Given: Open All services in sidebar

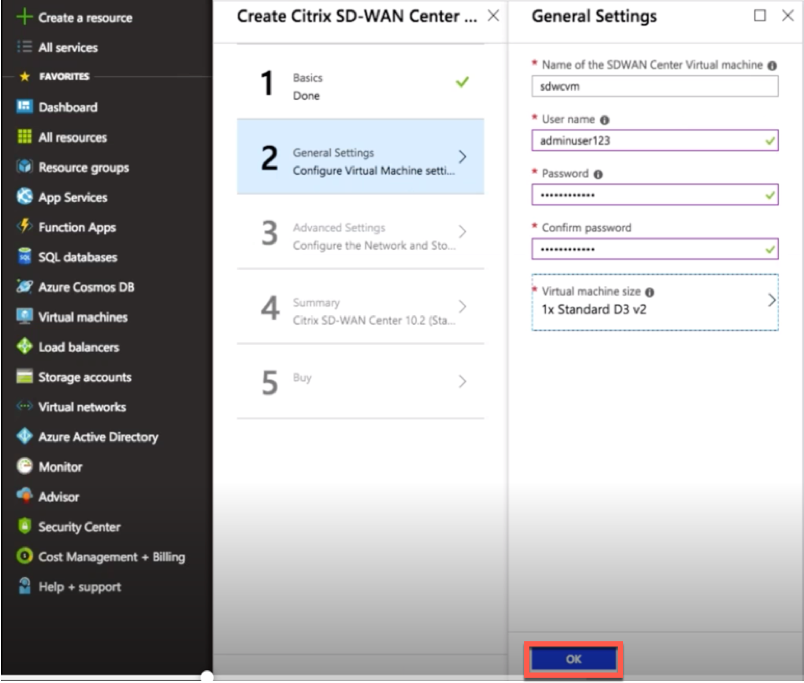Looking at the screenshot, I should (68, 47).
